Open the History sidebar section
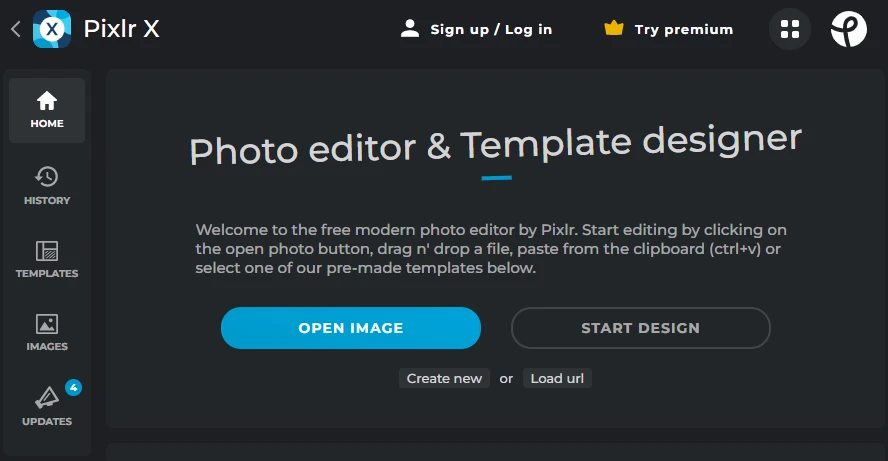 [x=47, y=186]
